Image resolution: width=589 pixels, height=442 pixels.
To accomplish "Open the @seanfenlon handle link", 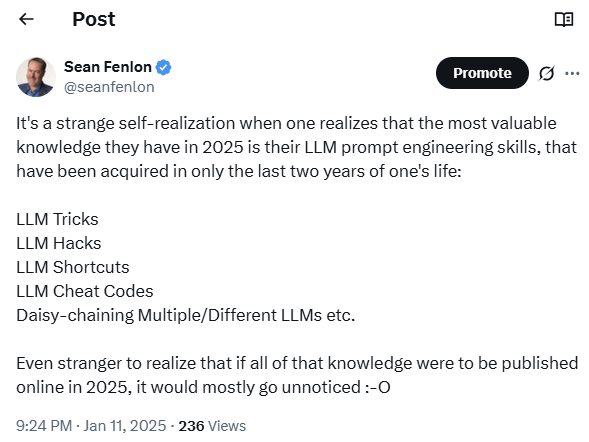I will [109, 87].
